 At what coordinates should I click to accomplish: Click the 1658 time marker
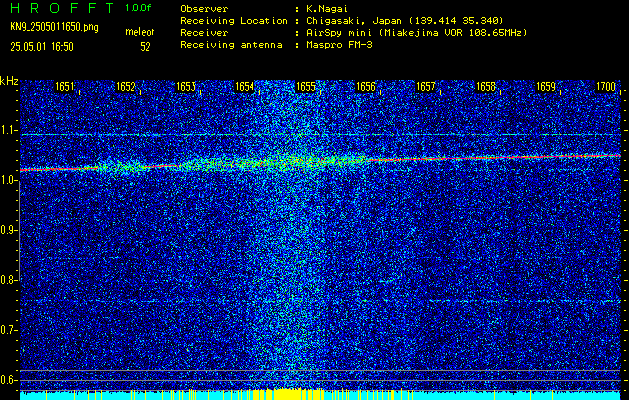[485, 87]
